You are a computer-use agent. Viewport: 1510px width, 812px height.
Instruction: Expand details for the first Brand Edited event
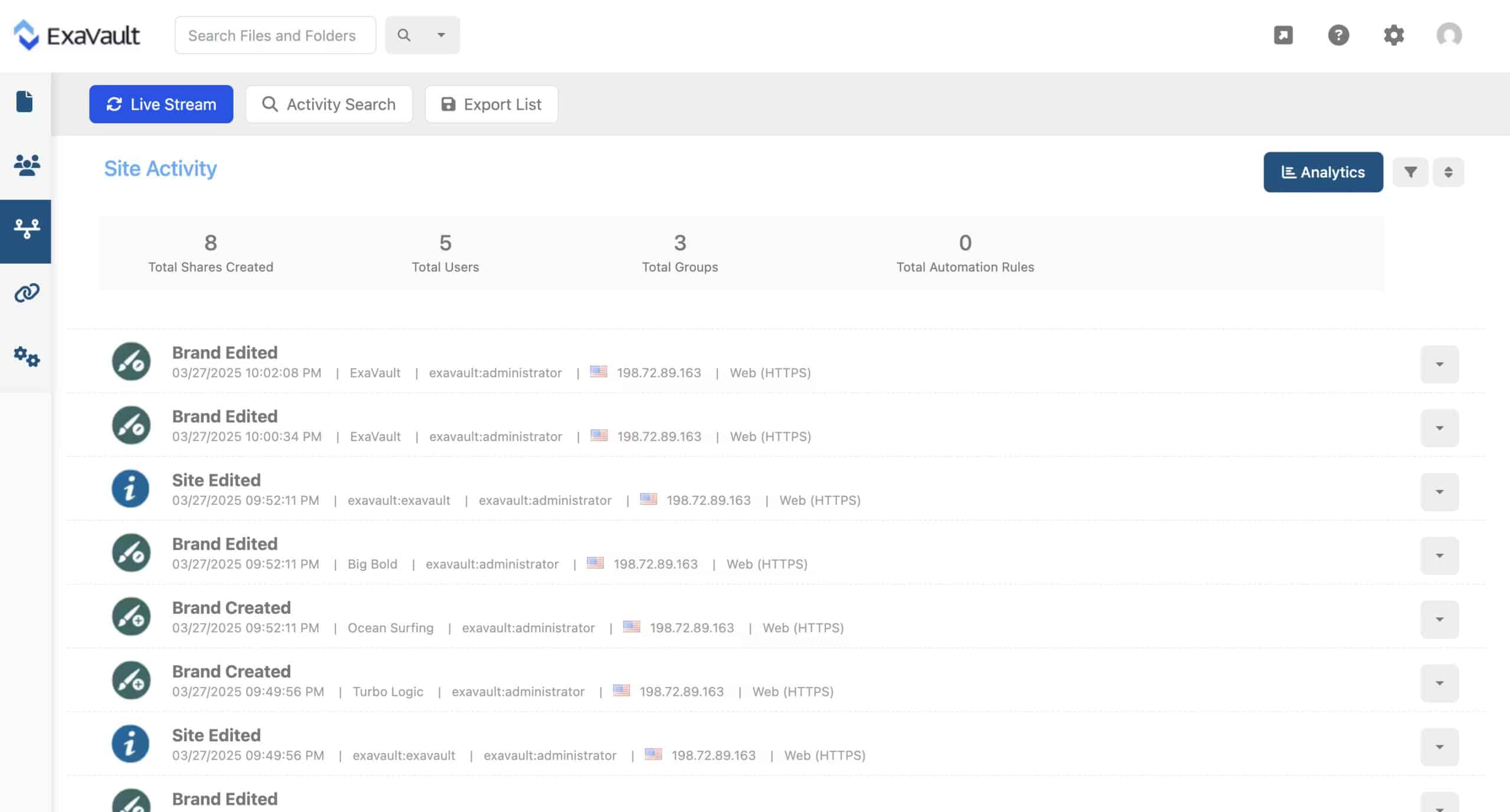click(x=1439, y=364)
